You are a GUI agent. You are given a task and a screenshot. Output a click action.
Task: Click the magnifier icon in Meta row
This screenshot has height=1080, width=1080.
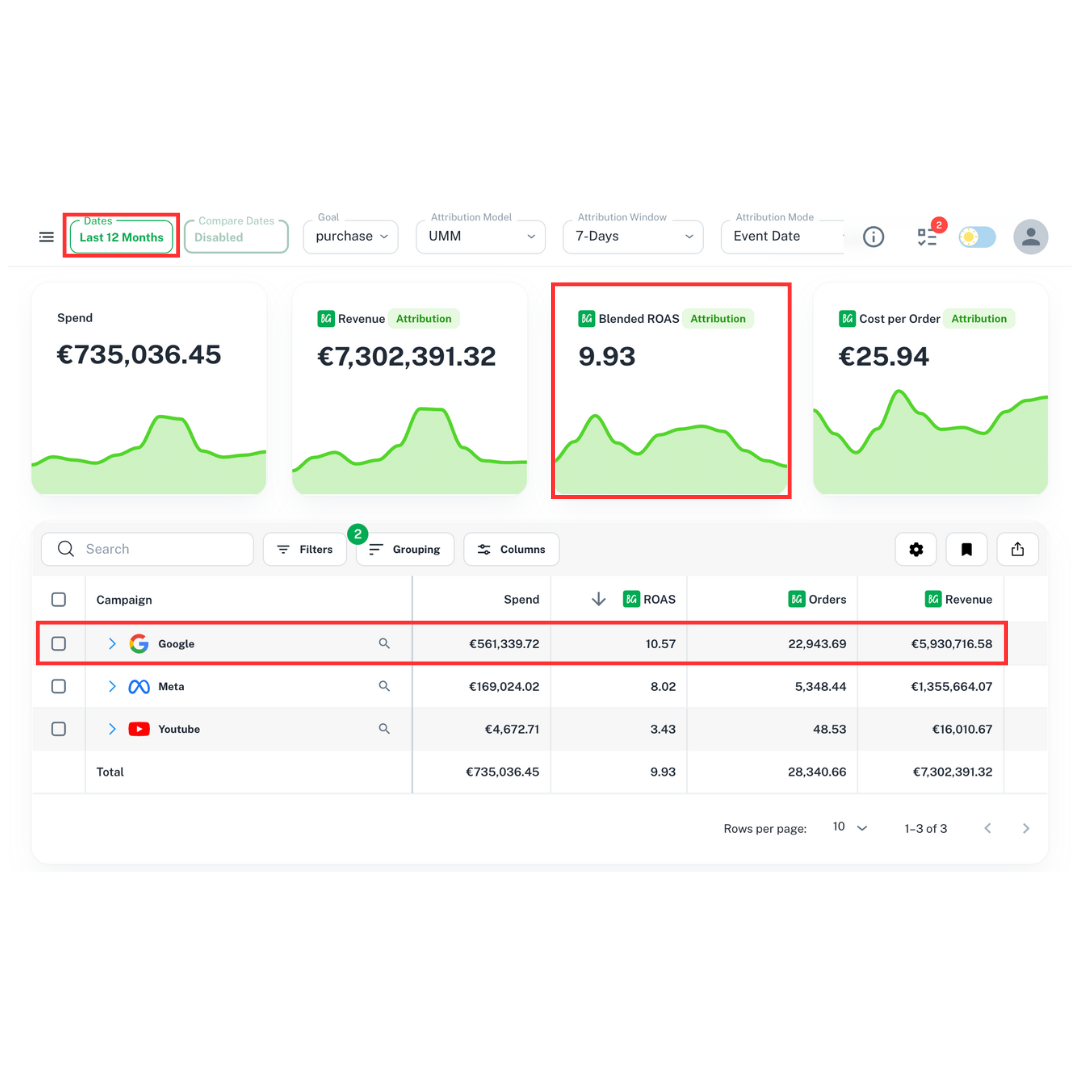[384, 687]
